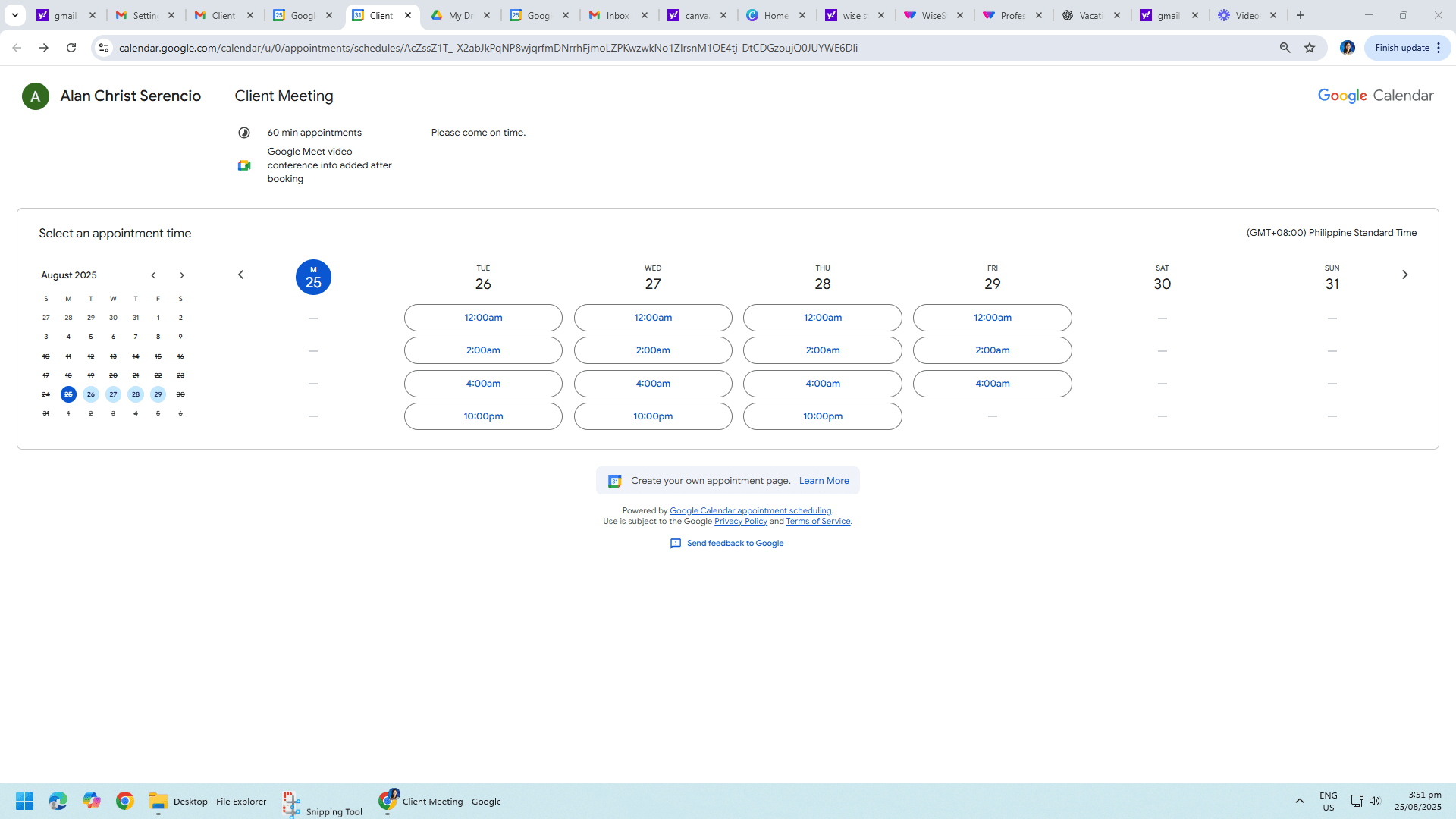Click the Finish update button
Viewport: 1456px width, 819px height.
click(x=1402, y=47)
